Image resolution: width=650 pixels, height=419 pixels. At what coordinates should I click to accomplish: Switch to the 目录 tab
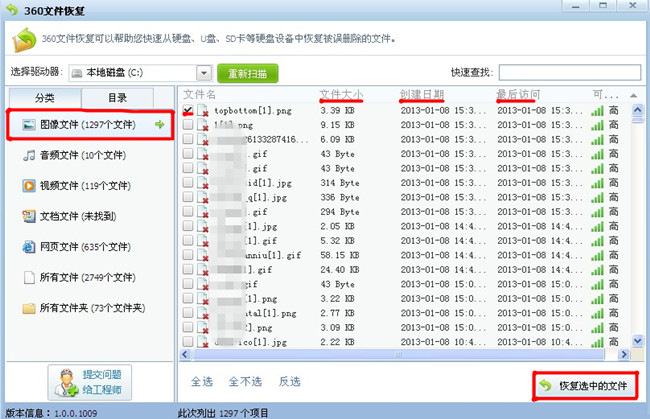point(117,98)
